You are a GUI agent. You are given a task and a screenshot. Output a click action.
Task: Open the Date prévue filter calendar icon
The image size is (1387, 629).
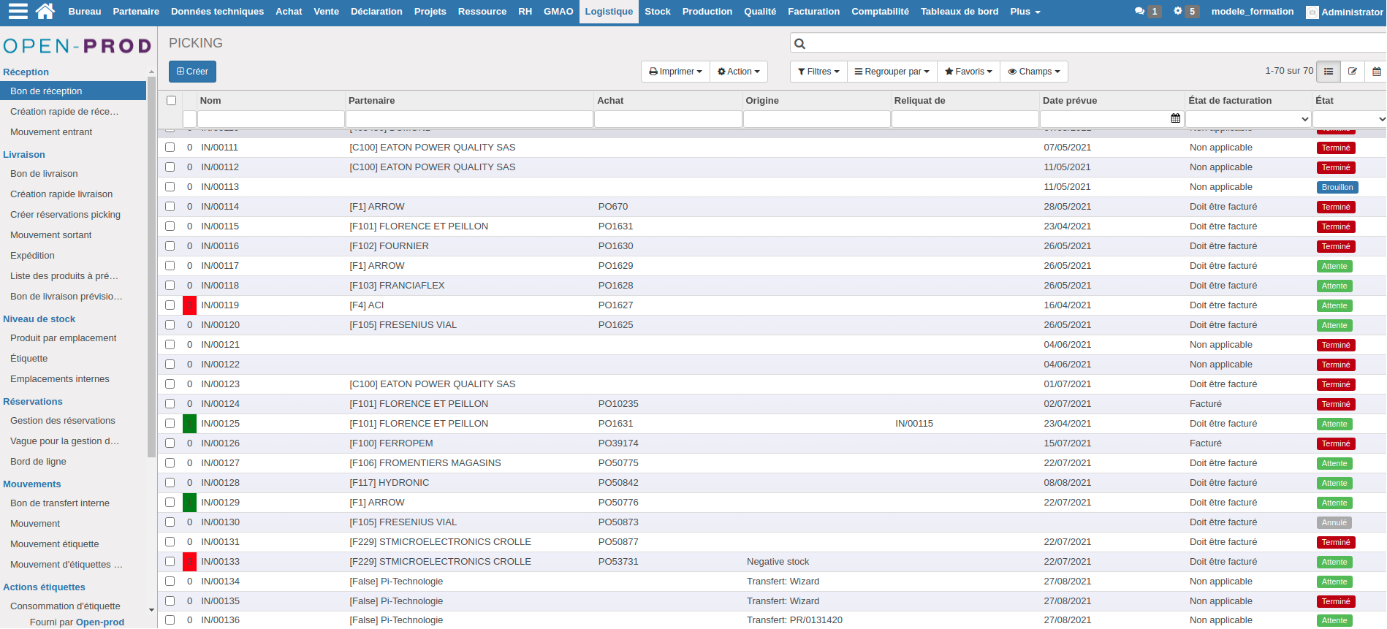point(1175,118)
